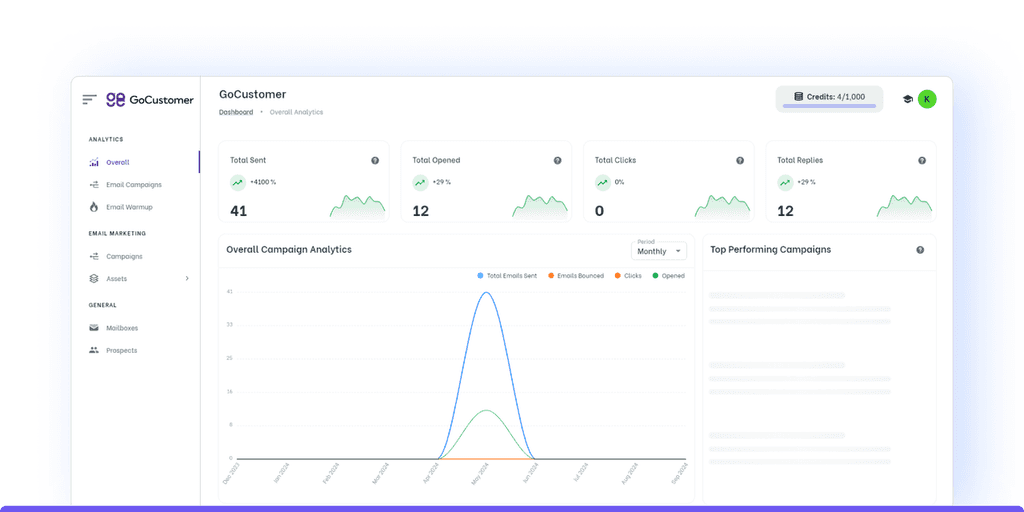Click the Assets layers icon
This screenshot has height=512, width=1024.
coord(93,278)
